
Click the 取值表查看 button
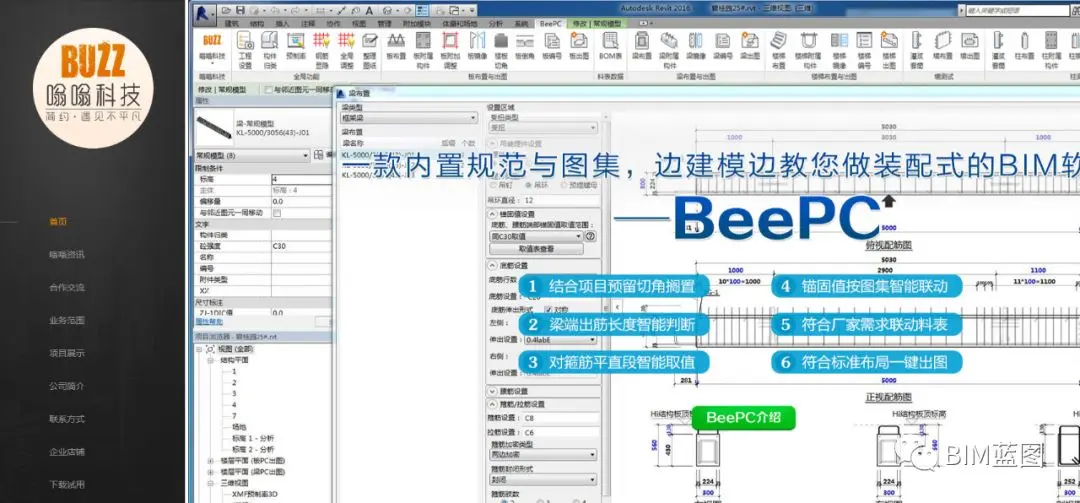click(x=537, y=249)
